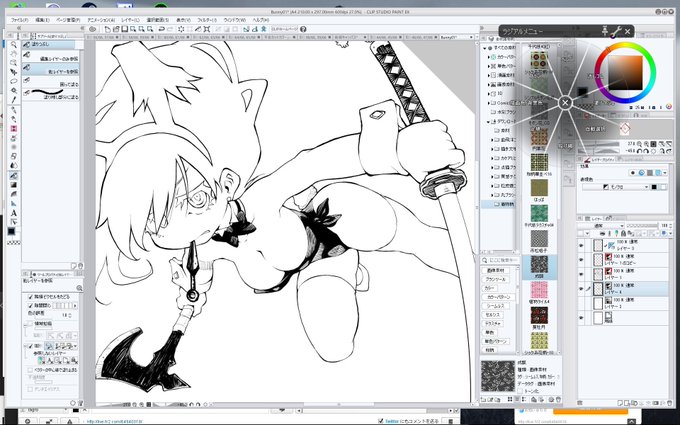The width and height of the screenshot is (680, 425).
Task: Open the レイヤー(L) menu
Action: [x=130, y=20]
